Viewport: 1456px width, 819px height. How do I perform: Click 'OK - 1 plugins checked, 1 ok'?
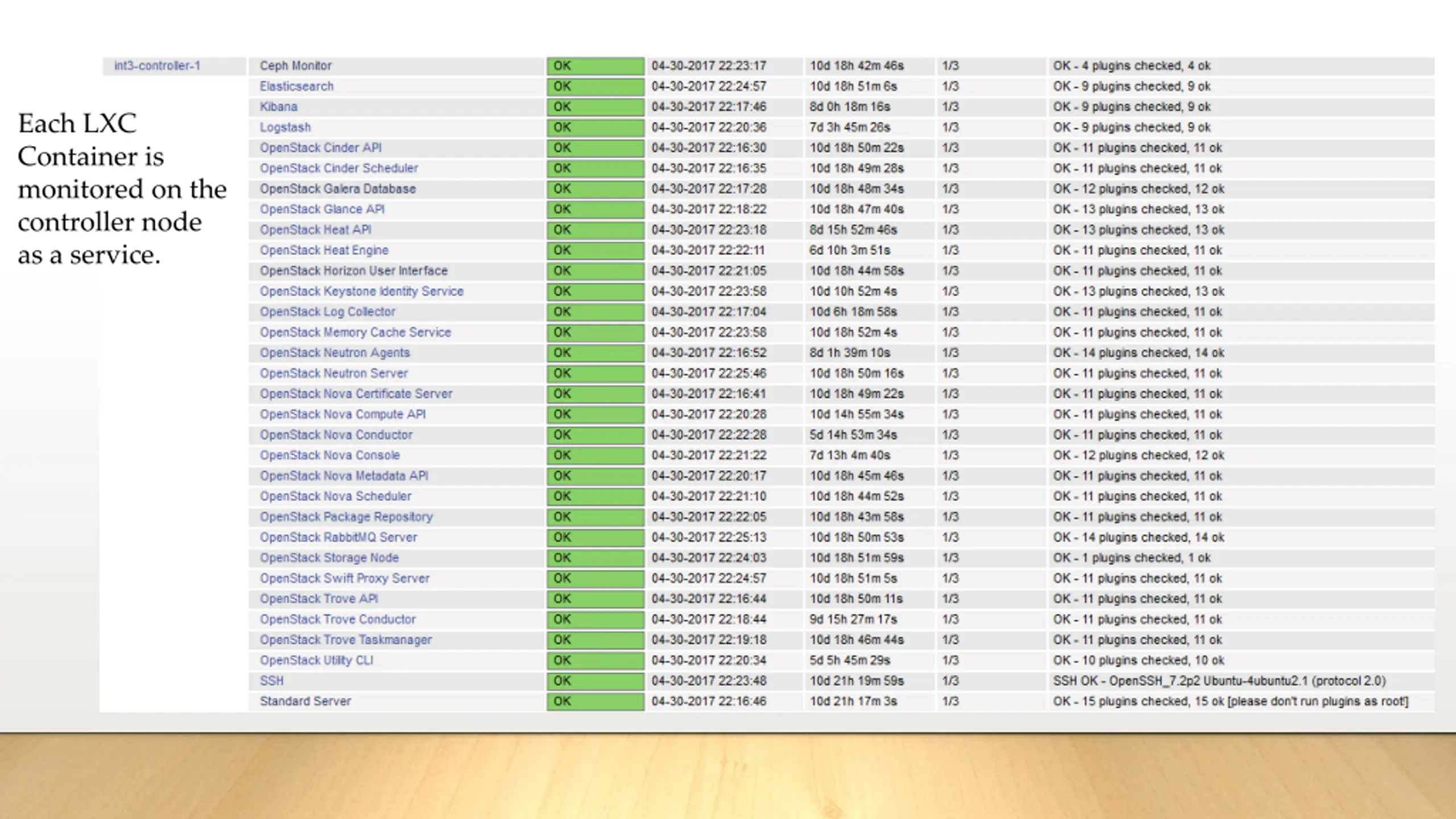[1131, 557]
